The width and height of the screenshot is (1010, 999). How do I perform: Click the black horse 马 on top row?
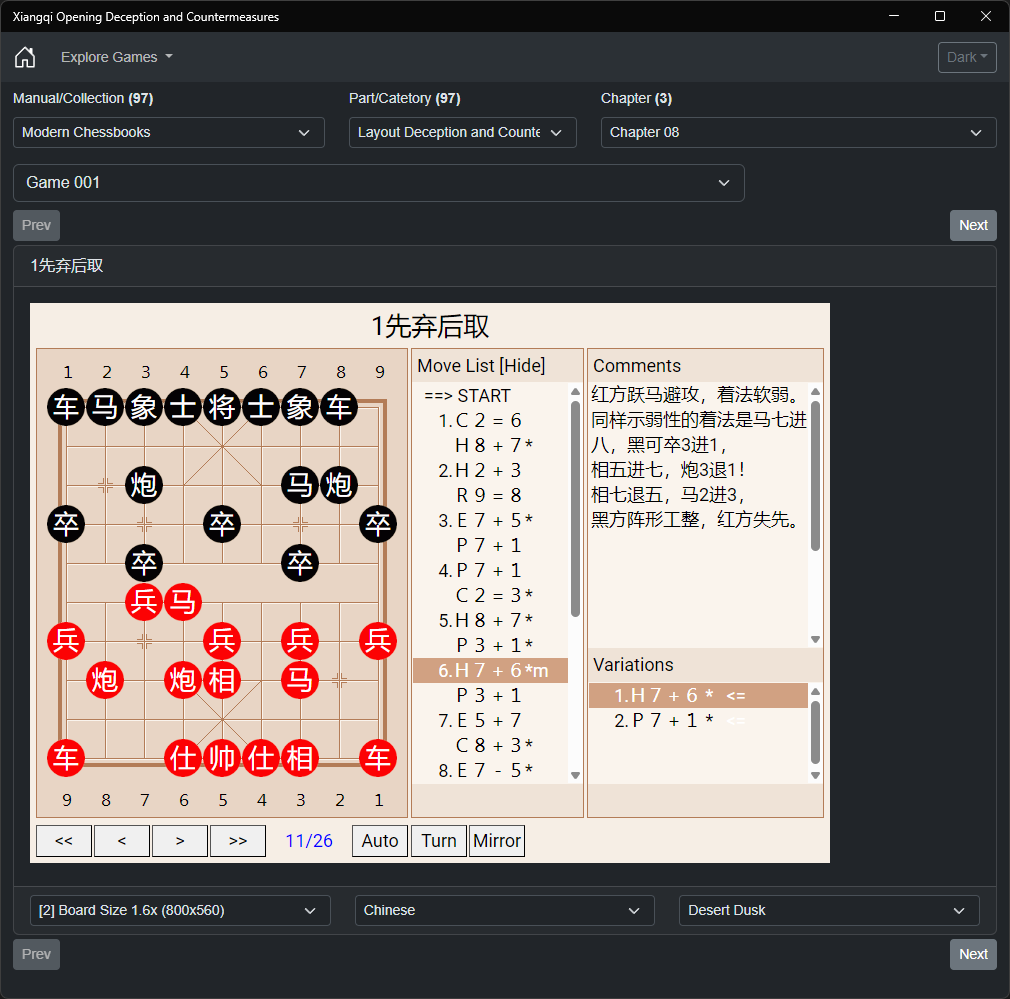click(105, 407)
